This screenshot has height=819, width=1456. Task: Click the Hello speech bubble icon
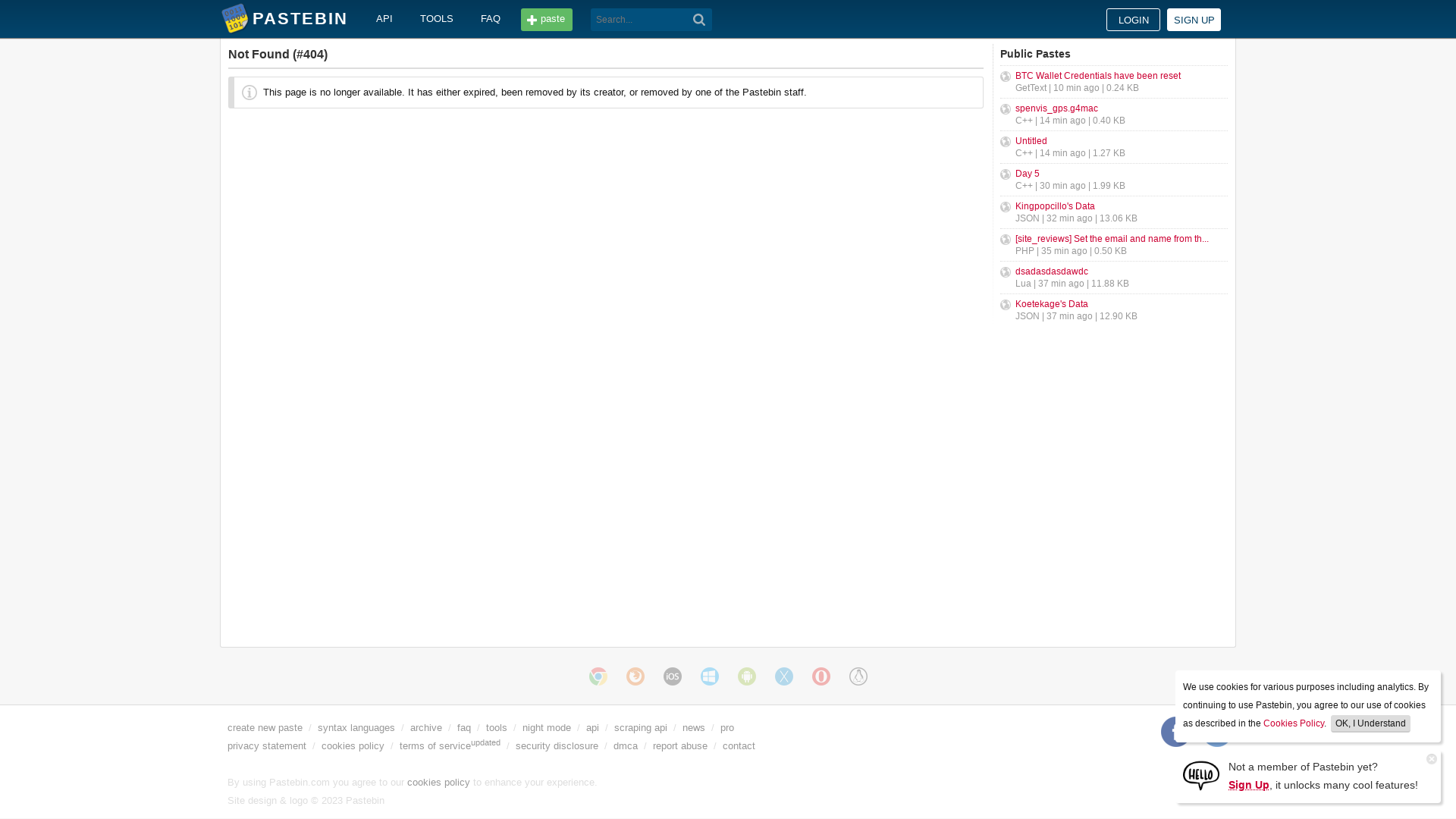[1201, 776]
